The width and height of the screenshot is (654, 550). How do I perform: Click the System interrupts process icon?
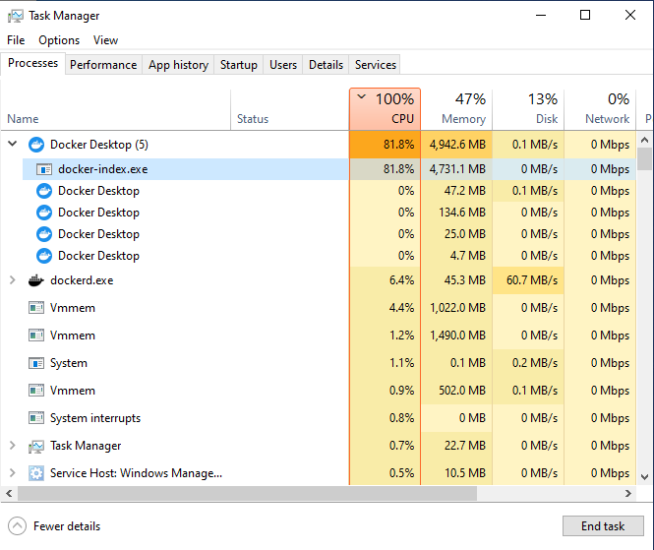37,418
